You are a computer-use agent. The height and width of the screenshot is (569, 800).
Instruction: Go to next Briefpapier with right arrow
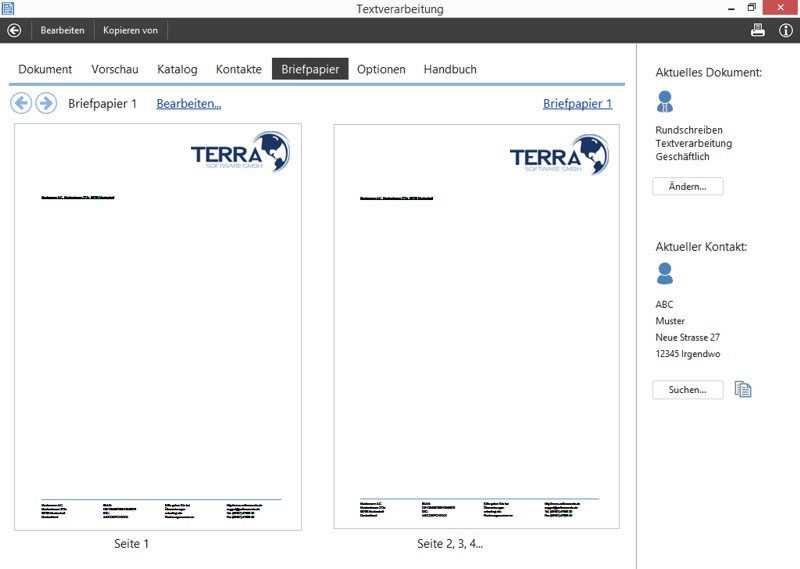click(46, 104)
